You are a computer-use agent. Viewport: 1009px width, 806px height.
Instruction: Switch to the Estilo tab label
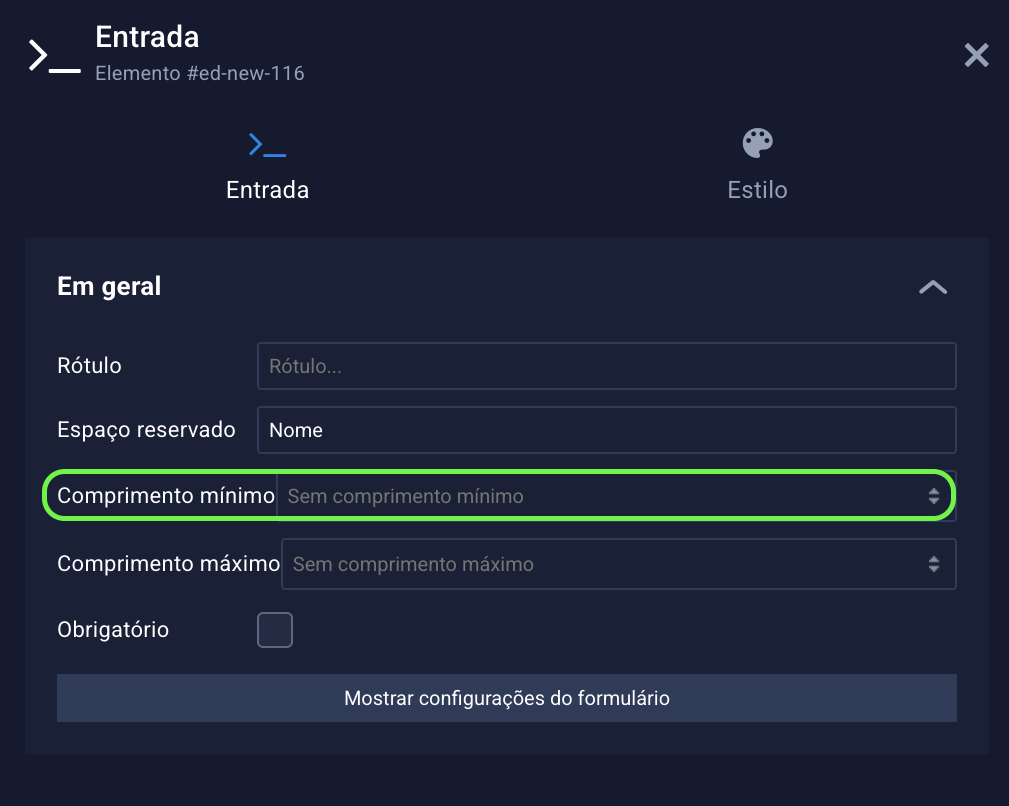coord(757,190)
